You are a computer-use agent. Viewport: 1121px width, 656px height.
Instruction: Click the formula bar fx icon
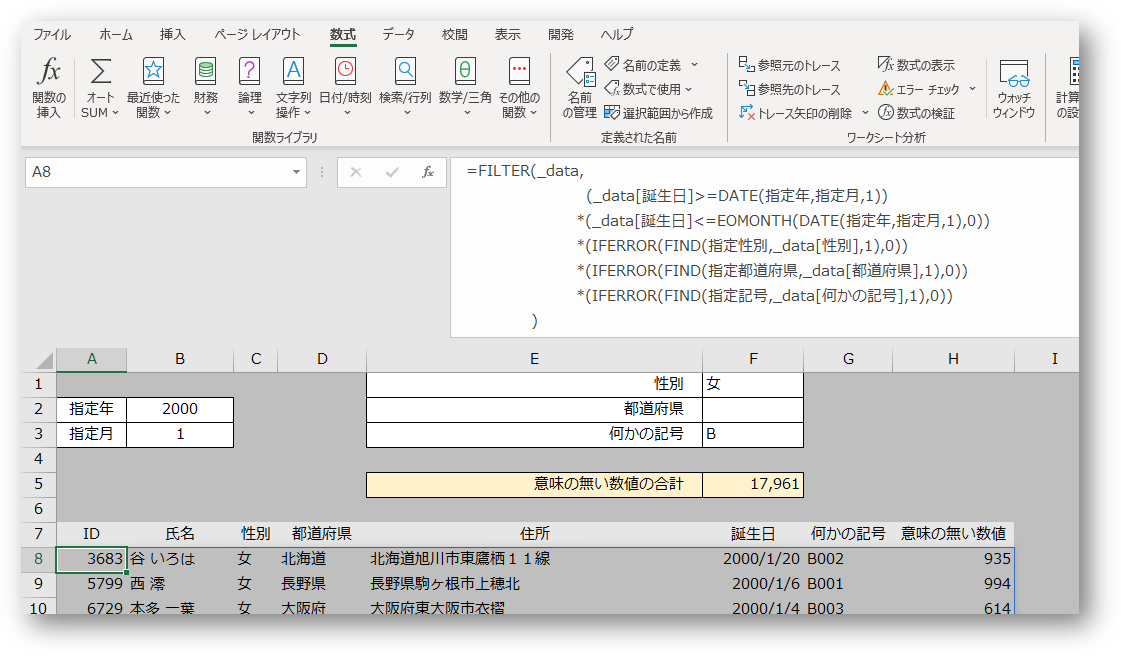point(428,172)
